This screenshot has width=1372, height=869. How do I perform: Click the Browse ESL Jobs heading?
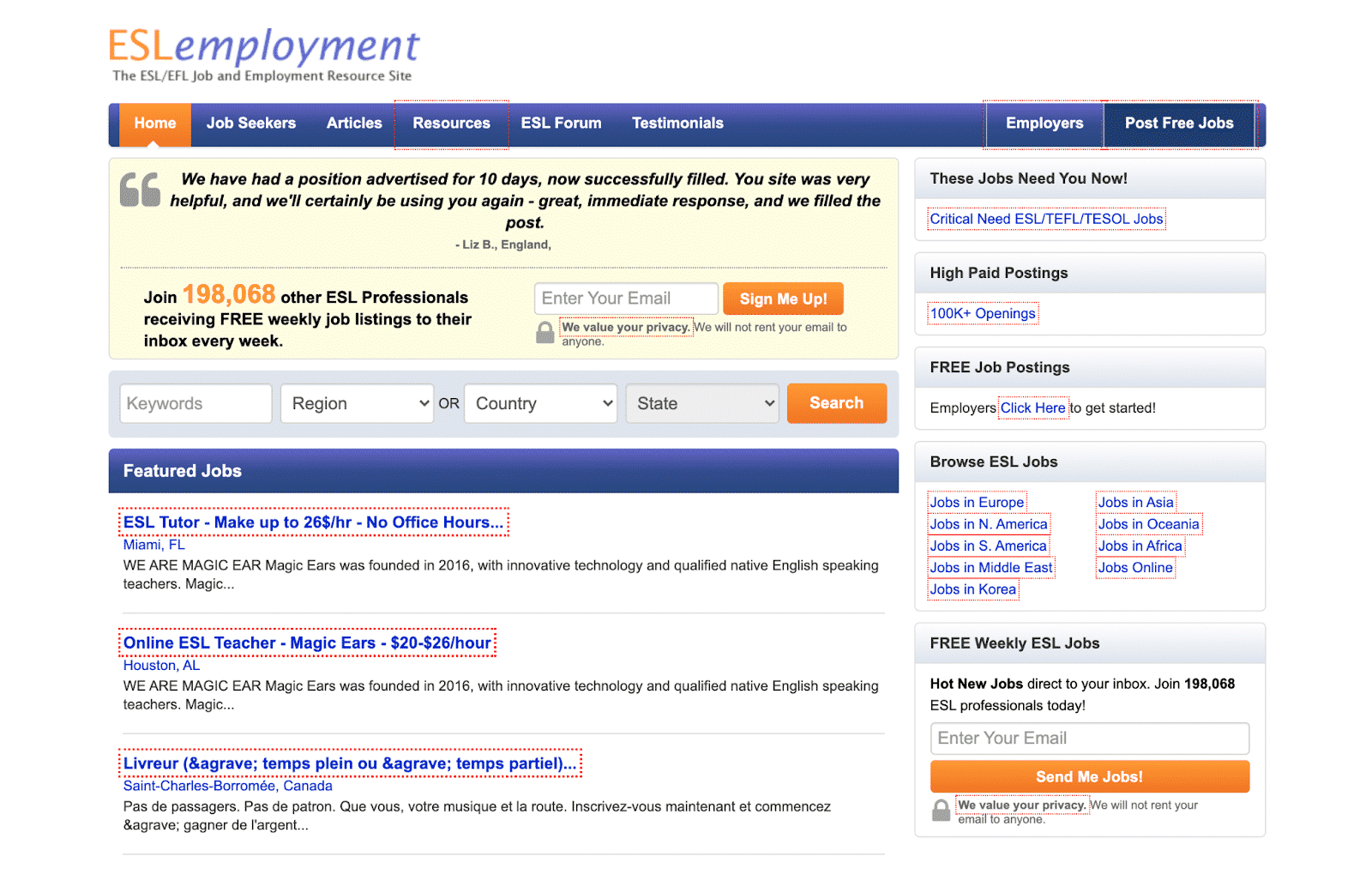[994, 462]
